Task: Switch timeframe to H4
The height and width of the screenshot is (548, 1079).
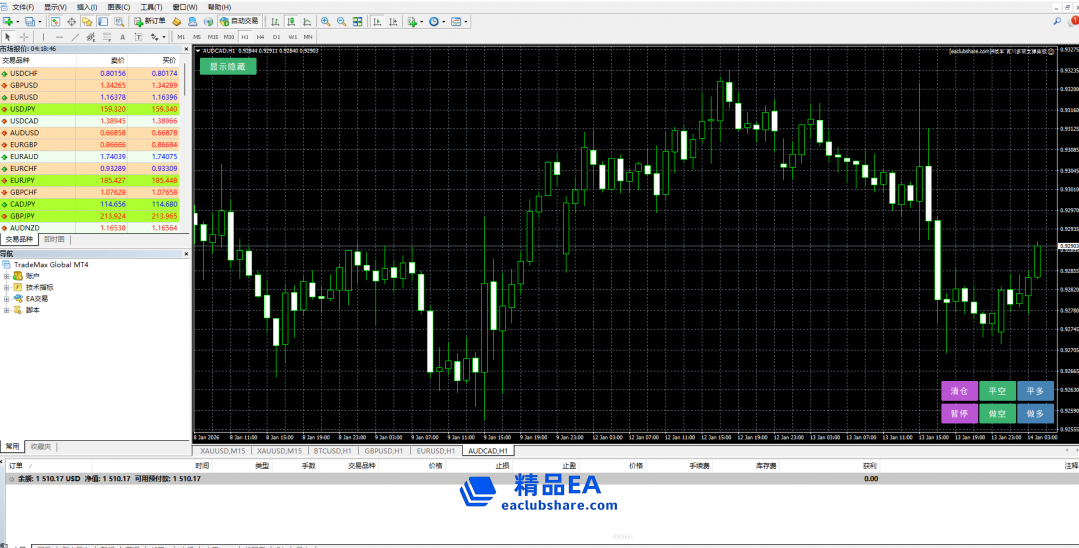Action: (x=260, y=36)
